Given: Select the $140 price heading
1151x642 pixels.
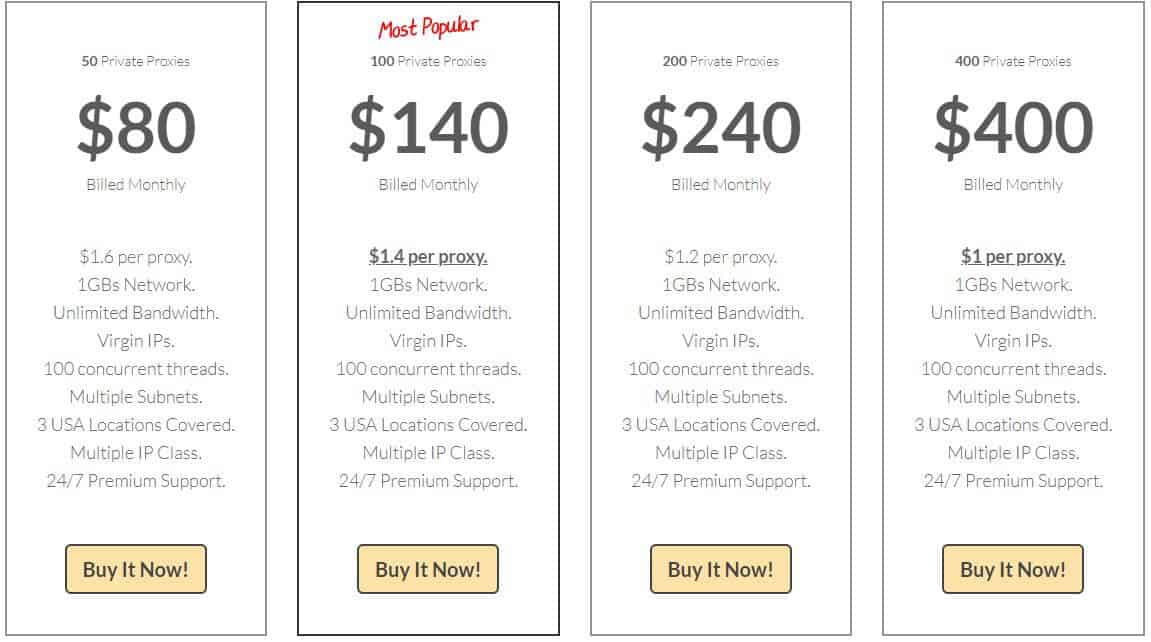Looking at the screenshot, I should pos(429,128).
